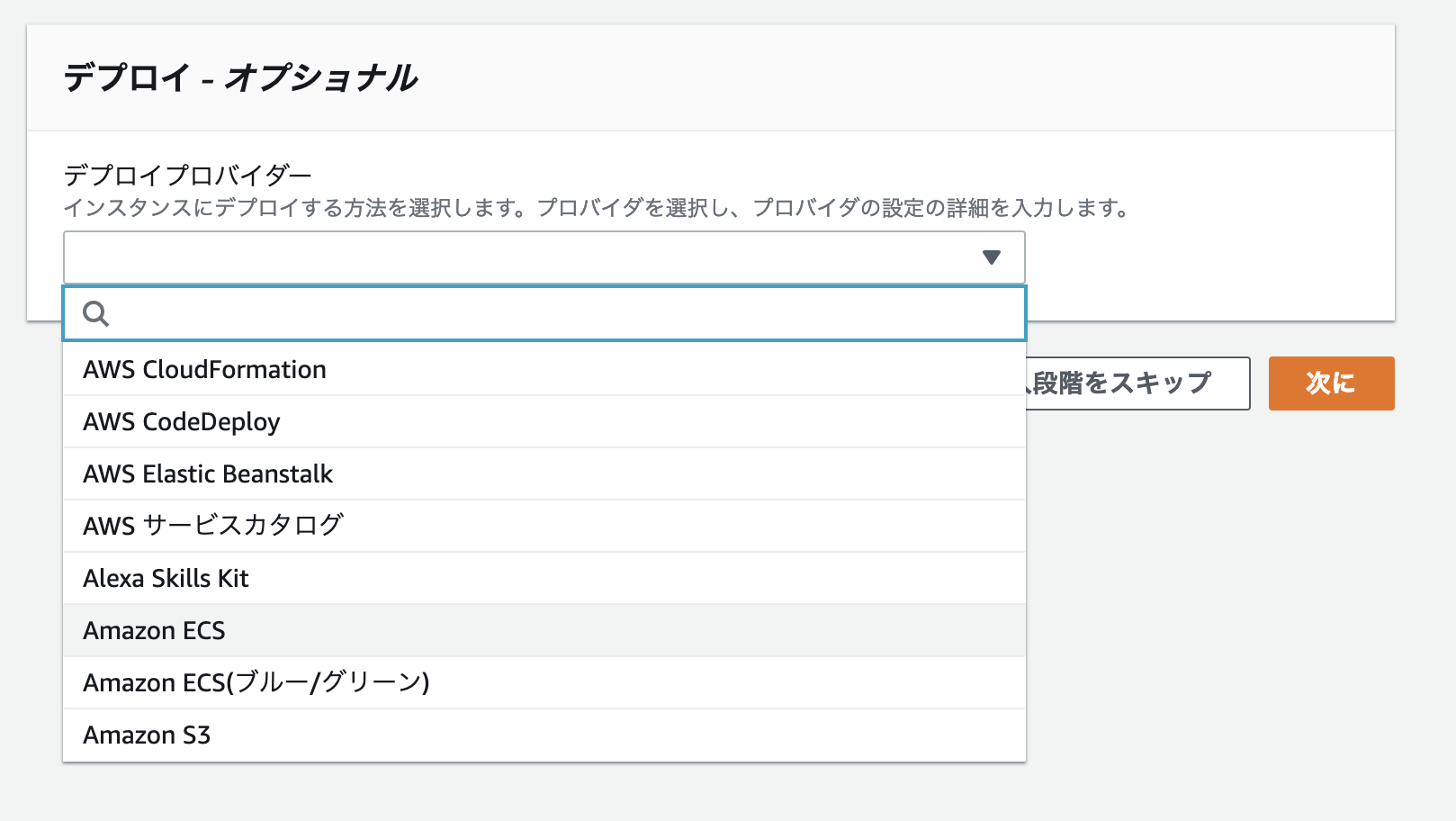
Task: Click the orange 次に button
Action: (x=1331, y=383)
